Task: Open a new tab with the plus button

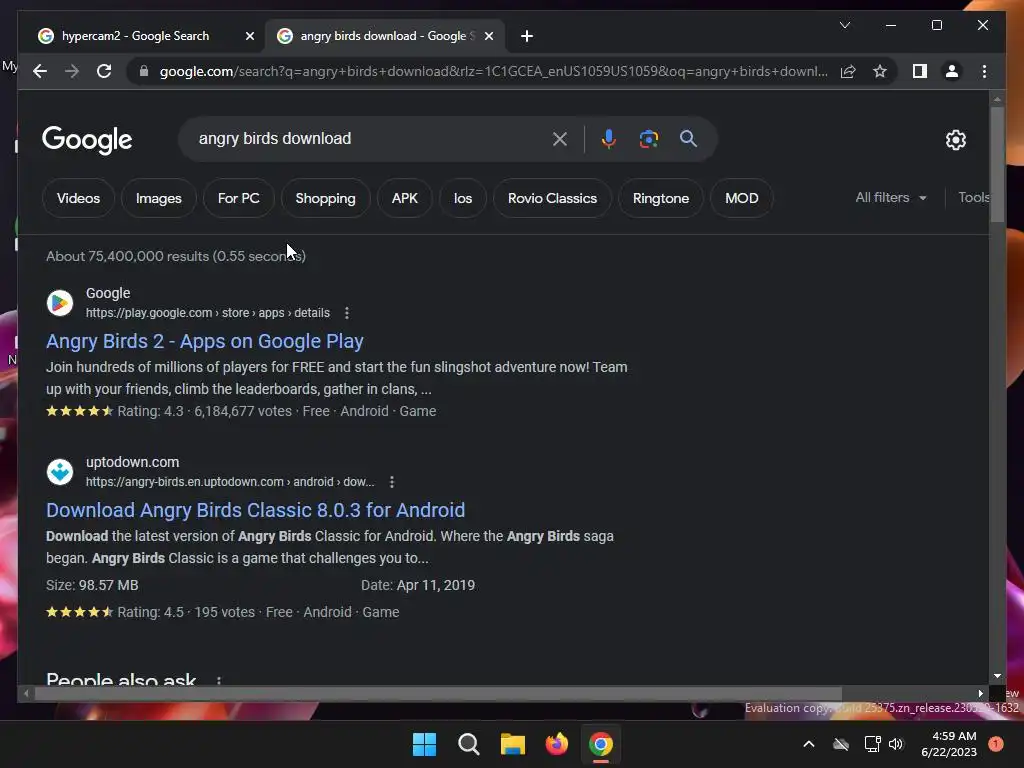Action: pyautogui.click(x=527, y=36)
